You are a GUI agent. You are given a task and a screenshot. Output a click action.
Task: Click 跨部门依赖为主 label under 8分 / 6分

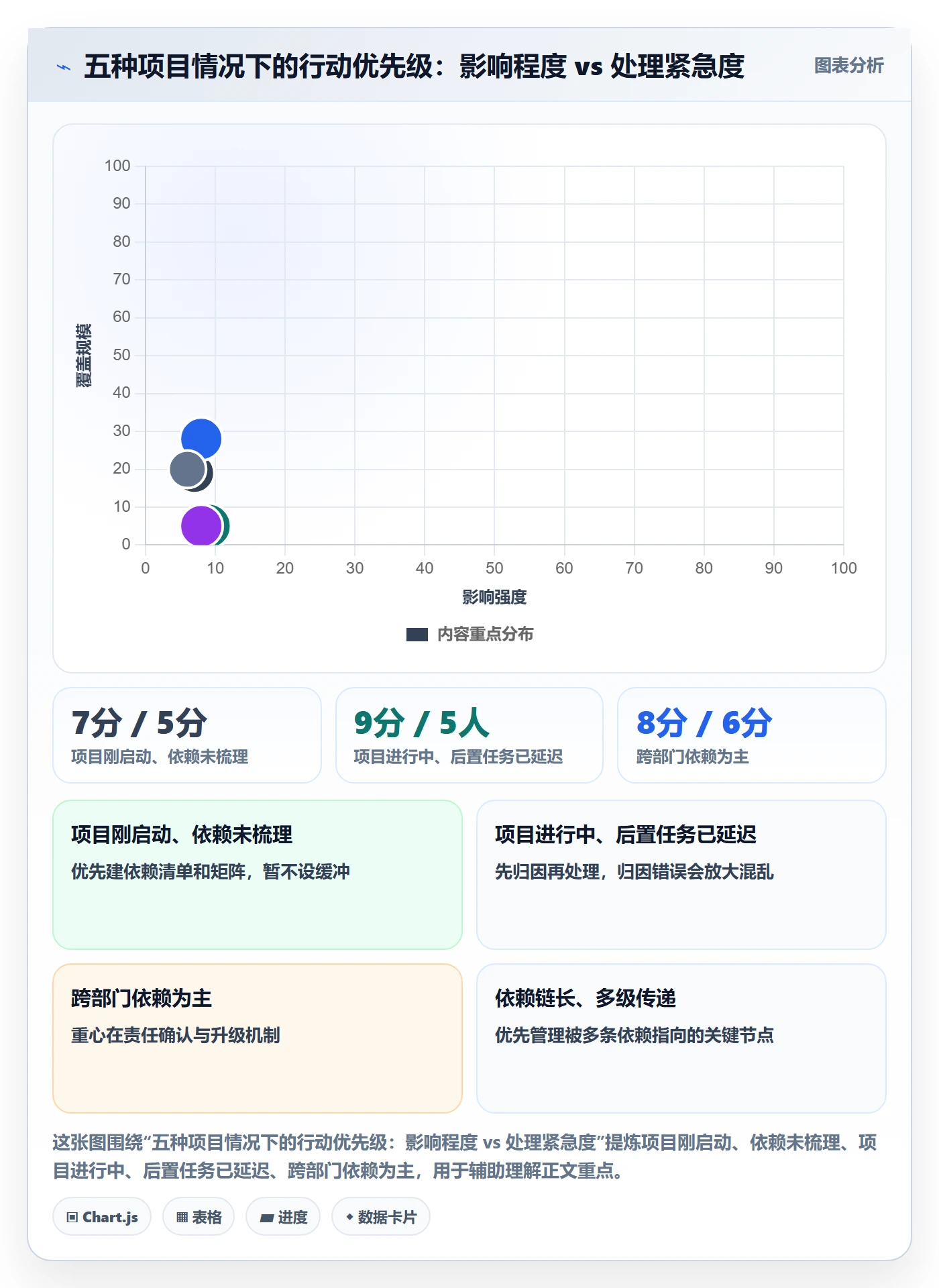[692, 757]
